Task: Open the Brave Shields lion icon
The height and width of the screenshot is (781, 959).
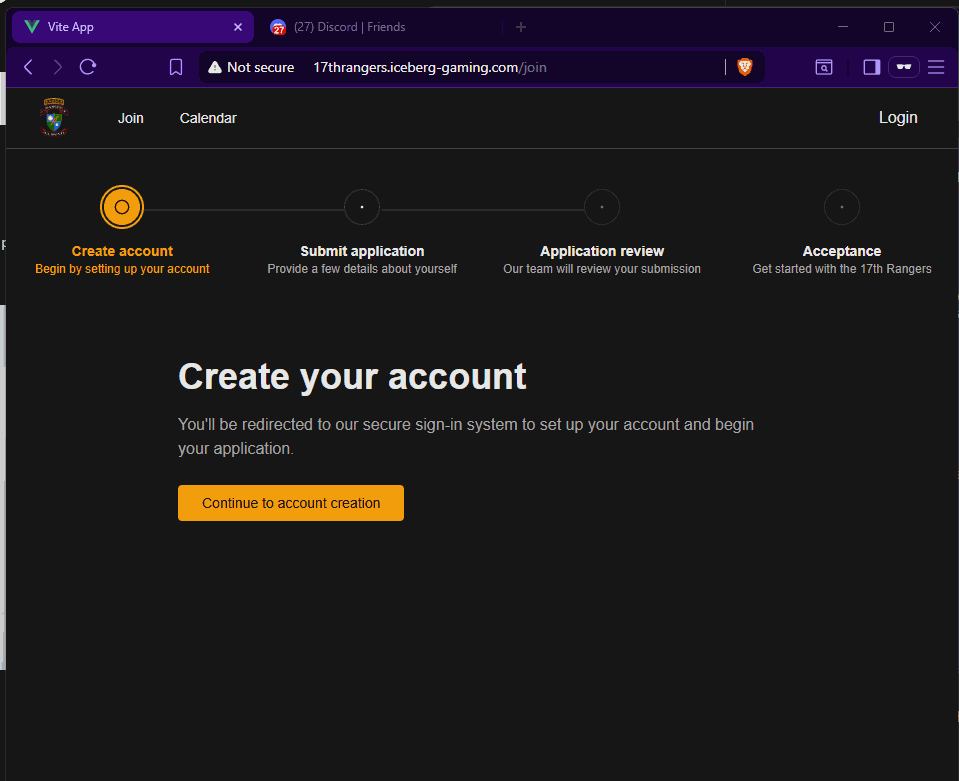Action: (x=745, y=67)
